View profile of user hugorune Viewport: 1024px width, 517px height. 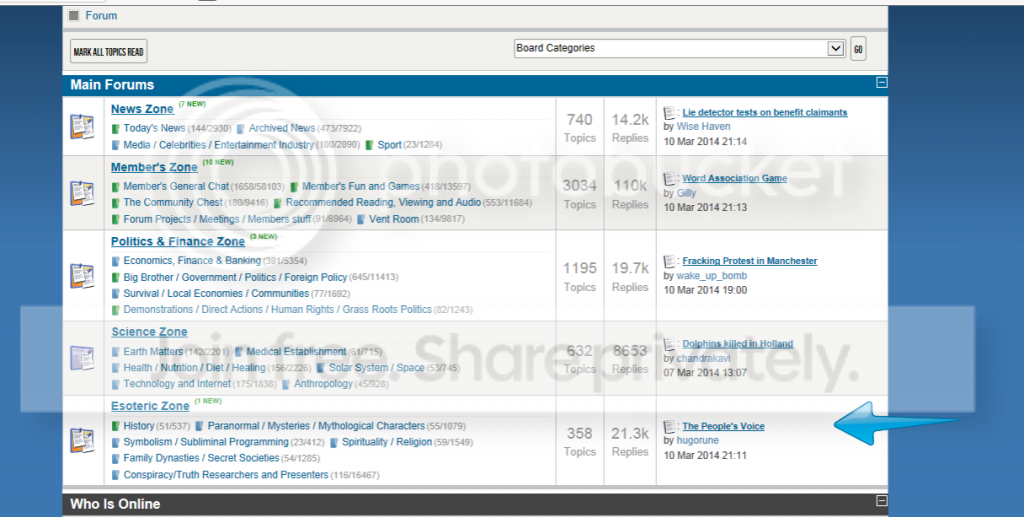click(697, 441)
